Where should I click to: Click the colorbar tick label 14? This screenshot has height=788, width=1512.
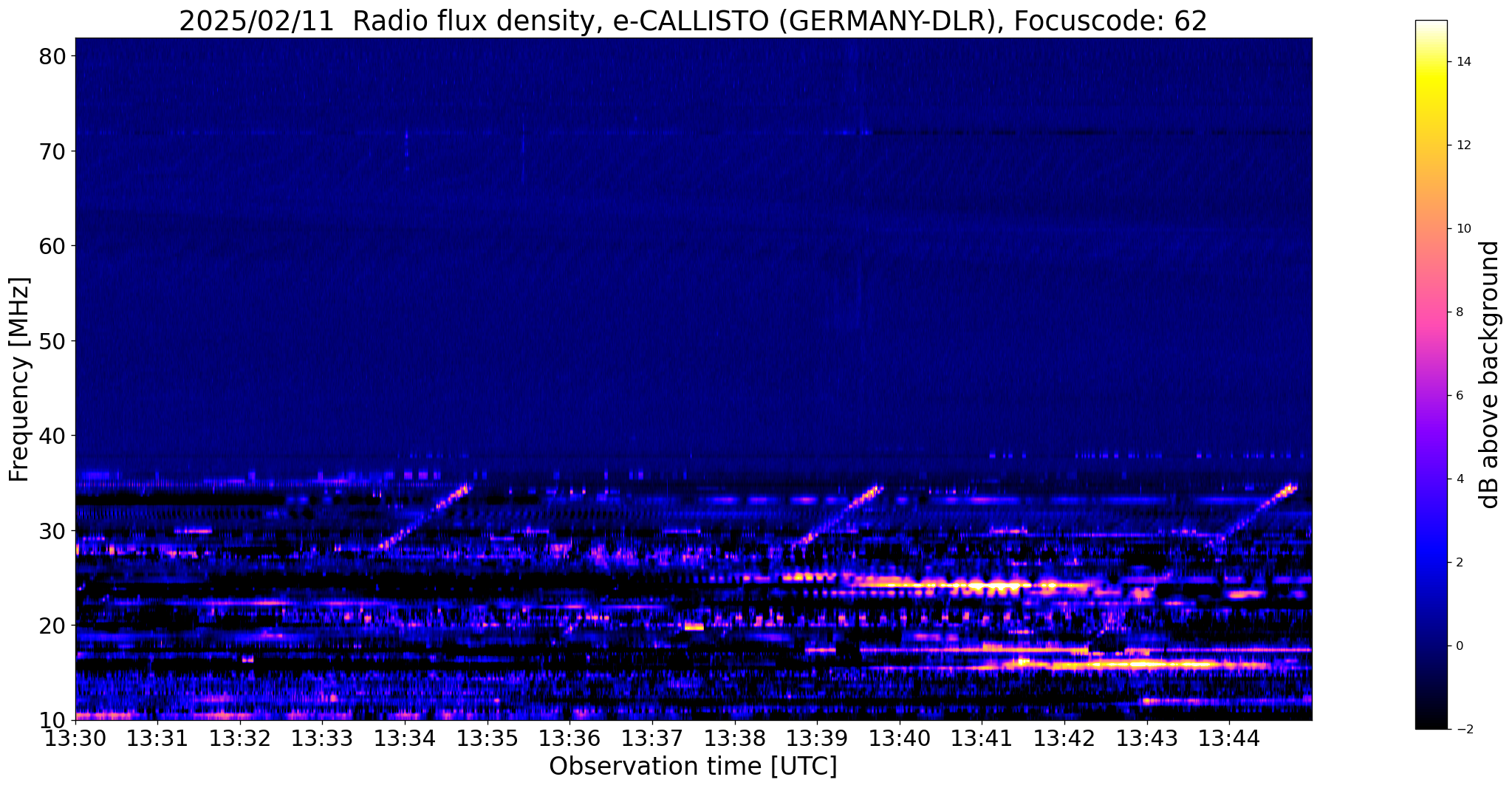[x=1463, y=62]
